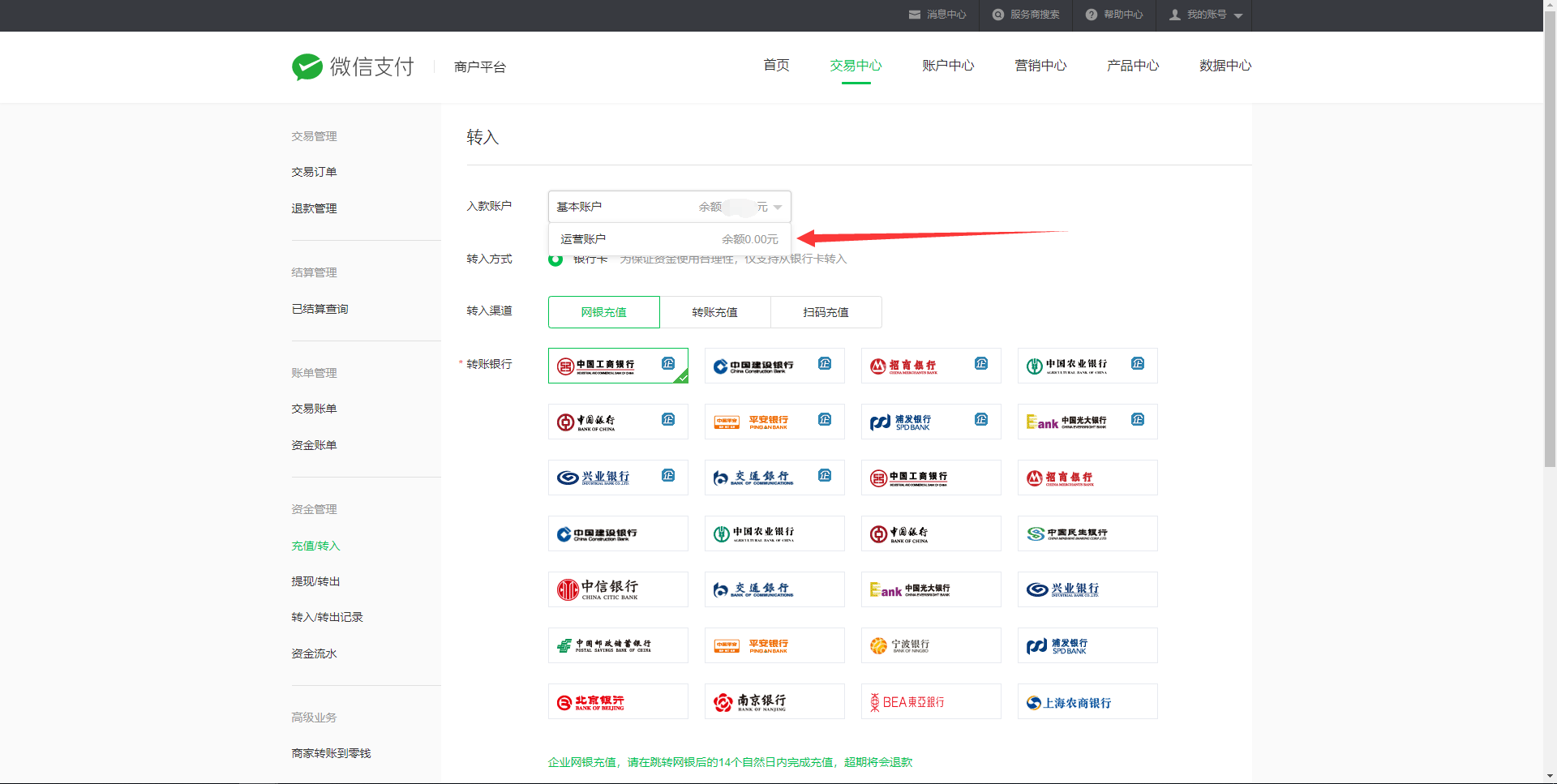Screen dimensions: 1557x784
Task: Go to 首页 home tab
Action: [776, 66]
